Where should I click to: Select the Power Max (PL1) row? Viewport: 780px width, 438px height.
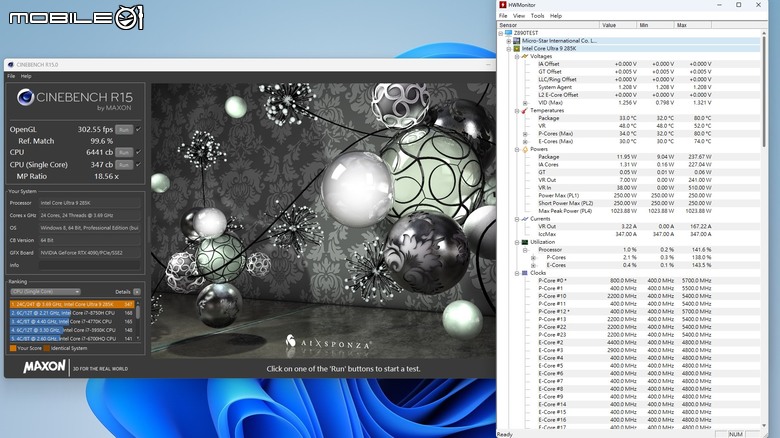pyautogui.click(x=629, y=196)
